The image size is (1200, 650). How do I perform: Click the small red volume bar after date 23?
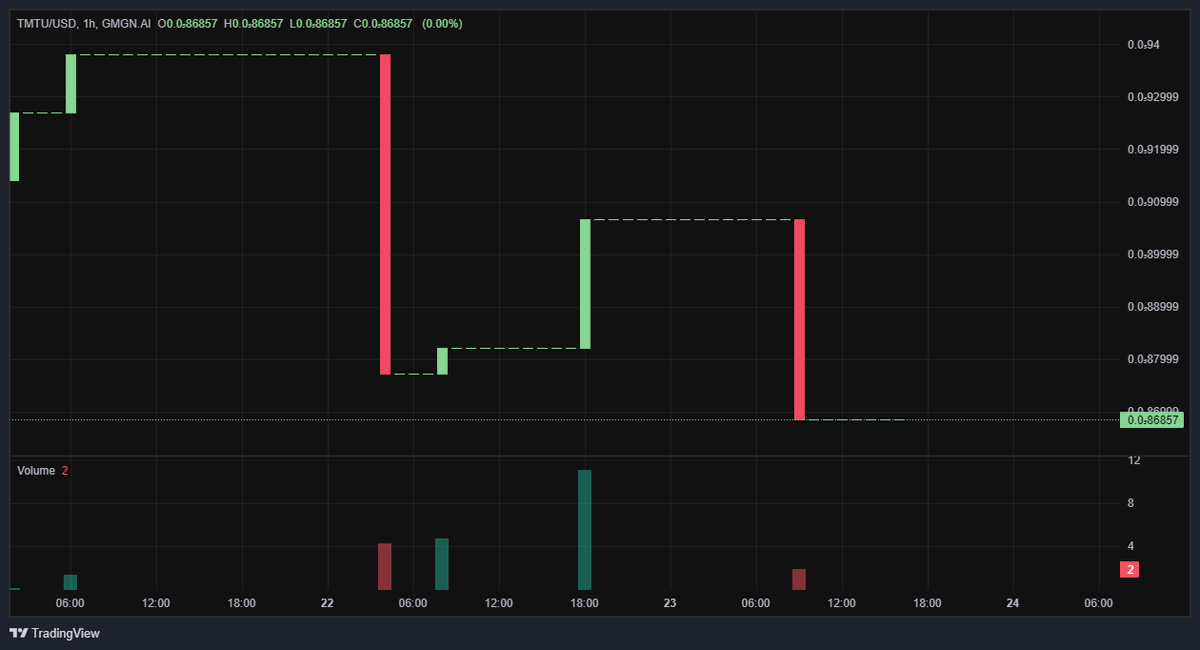point(799,580)
